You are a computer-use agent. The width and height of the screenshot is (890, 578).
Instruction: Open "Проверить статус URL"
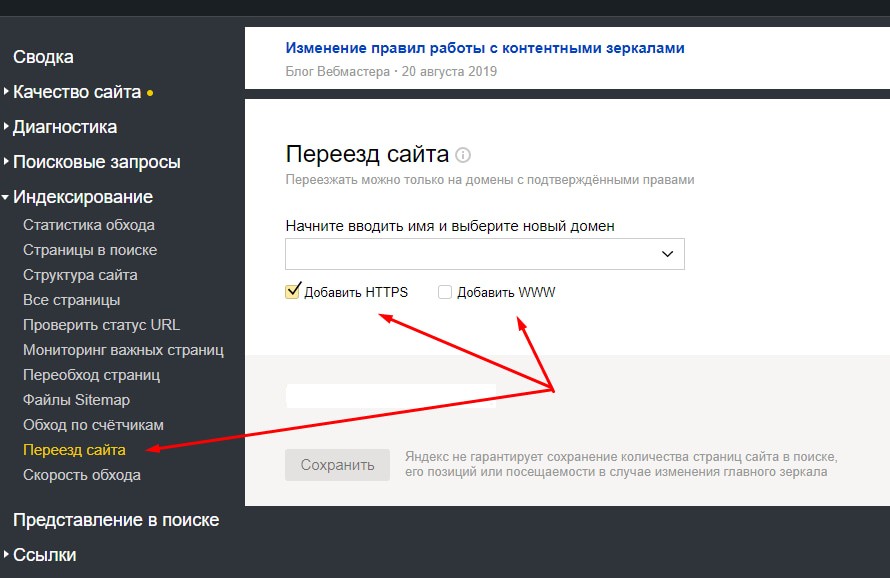click(99, 324)
